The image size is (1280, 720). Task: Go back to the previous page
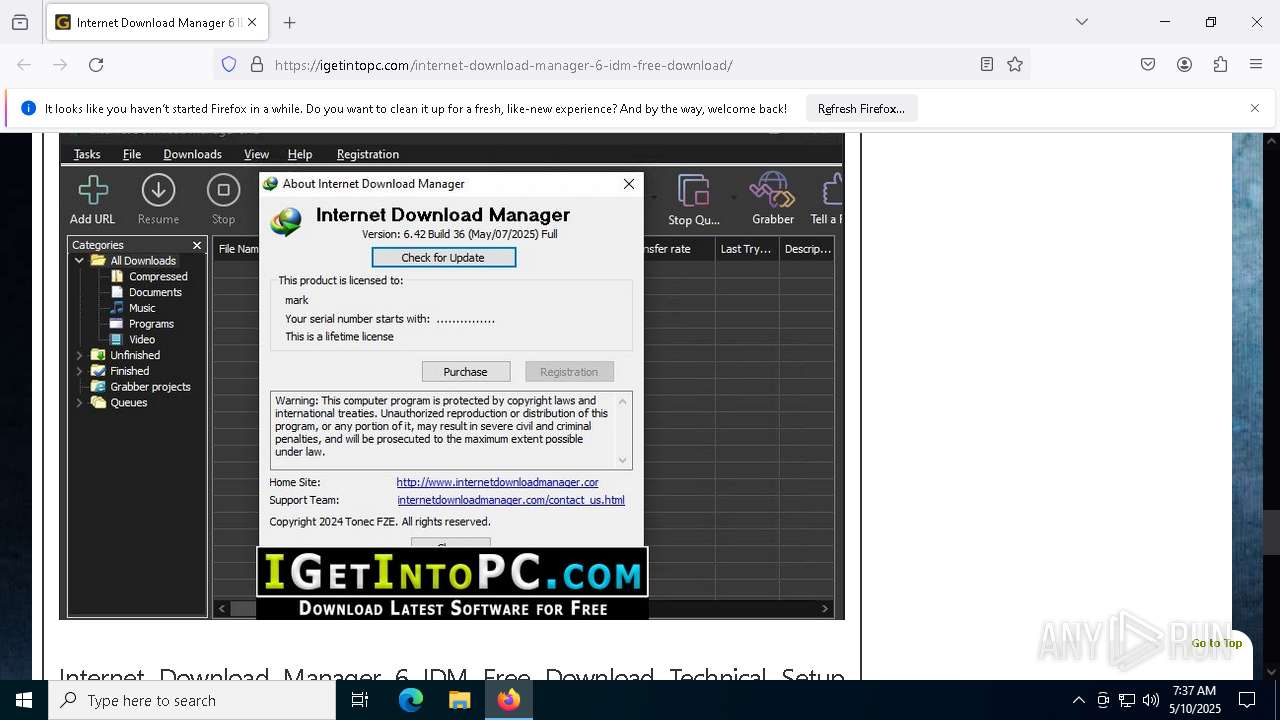click(24, 65)
